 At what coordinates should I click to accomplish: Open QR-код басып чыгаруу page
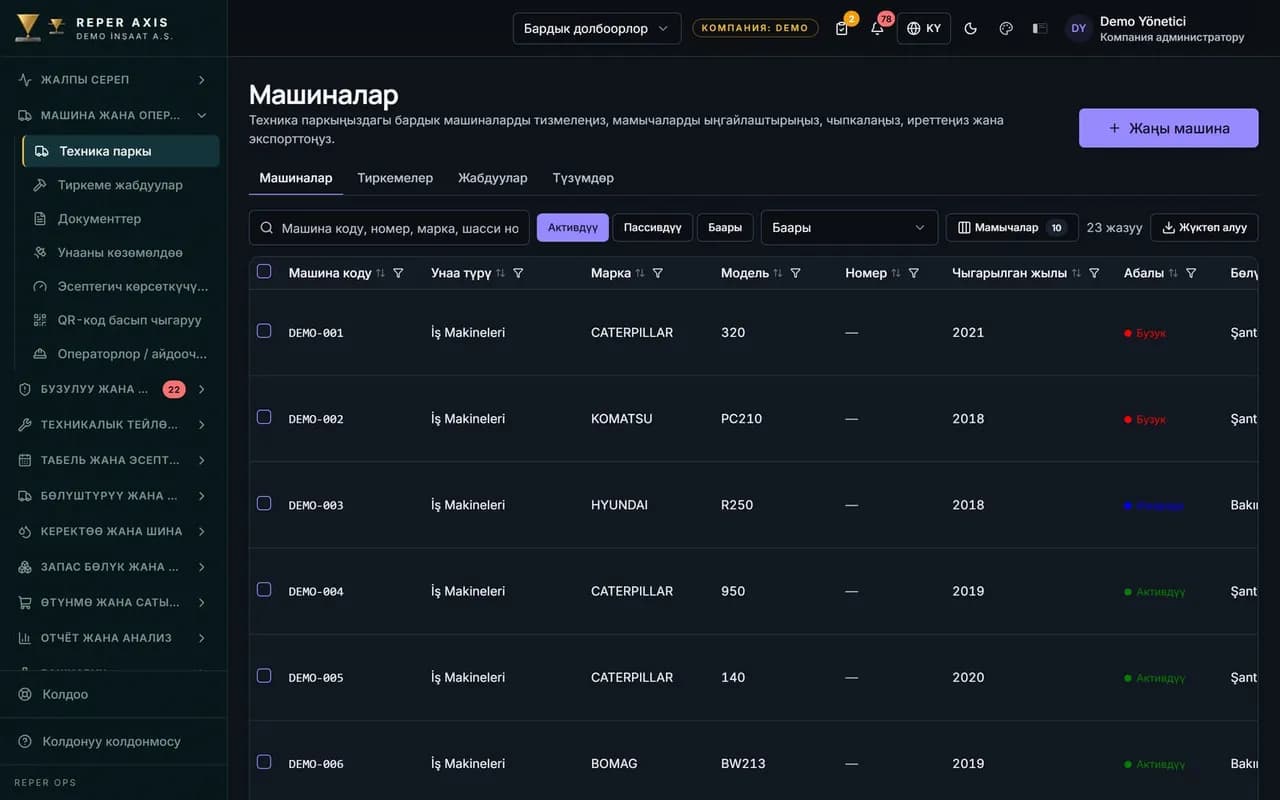120,320
